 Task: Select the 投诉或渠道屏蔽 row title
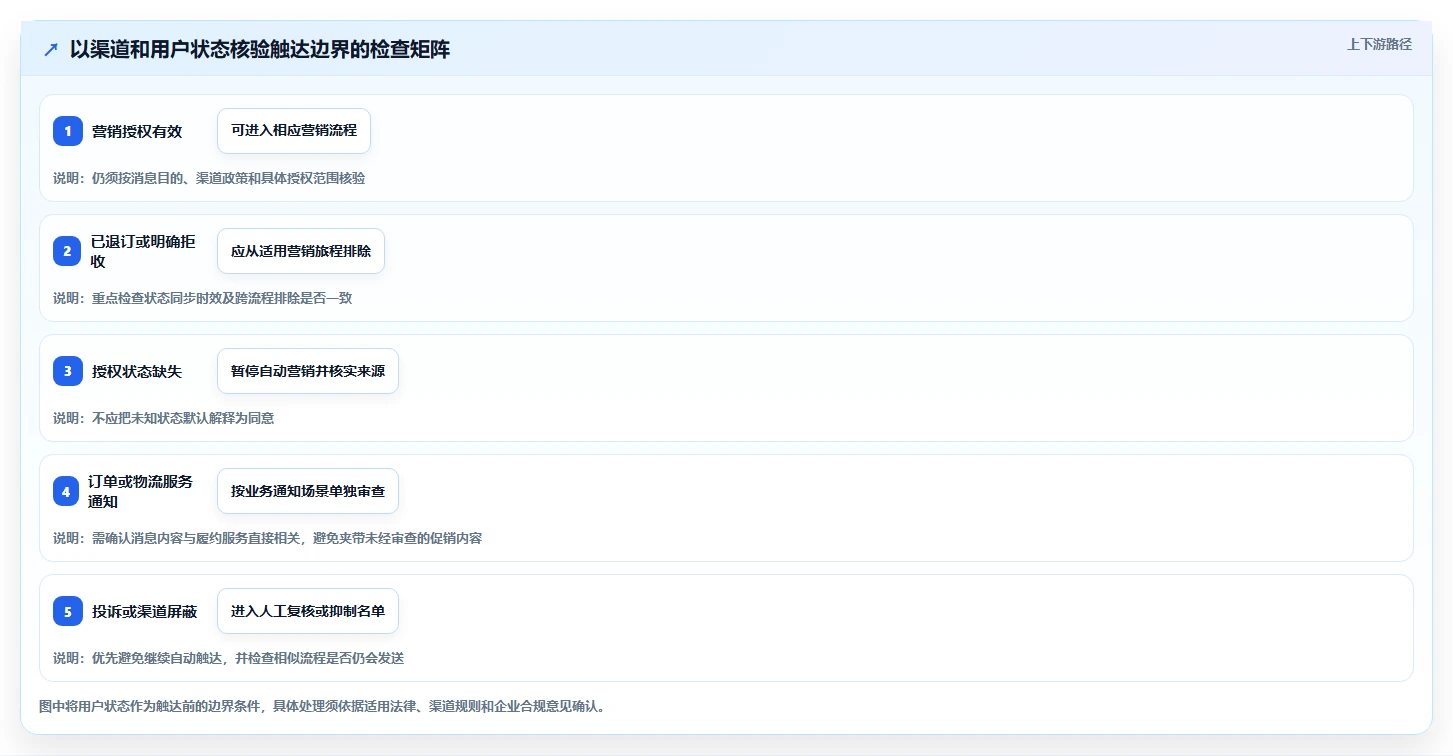[144, 611]
